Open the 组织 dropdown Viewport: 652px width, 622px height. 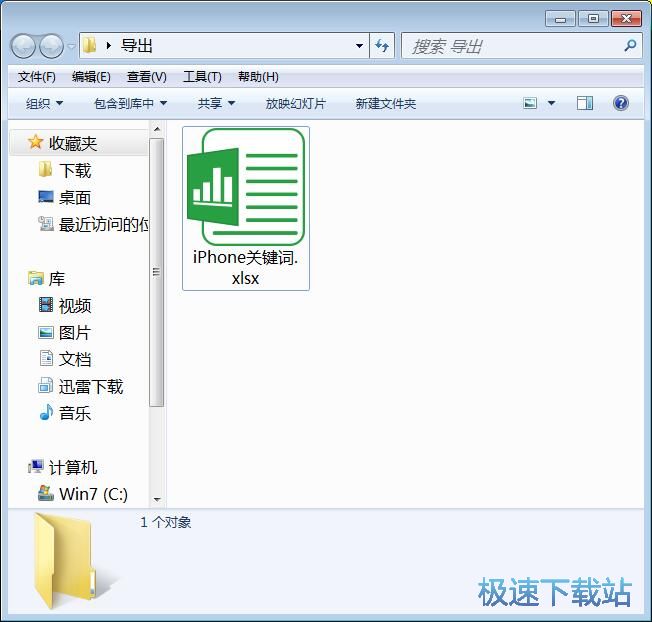44,103
